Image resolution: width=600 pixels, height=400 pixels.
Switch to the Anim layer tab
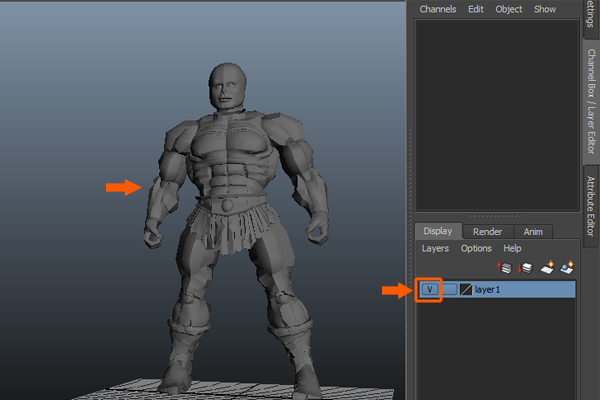click(533, 231)
